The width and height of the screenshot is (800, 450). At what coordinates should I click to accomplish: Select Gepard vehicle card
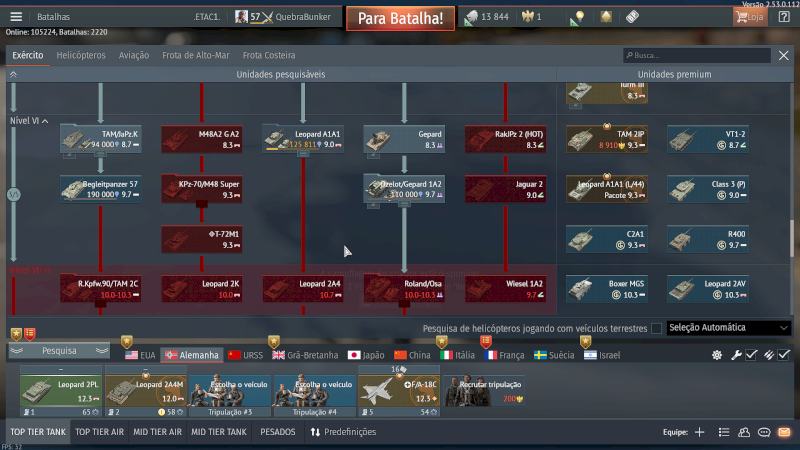pyautogui.click(x=404, y=139)
